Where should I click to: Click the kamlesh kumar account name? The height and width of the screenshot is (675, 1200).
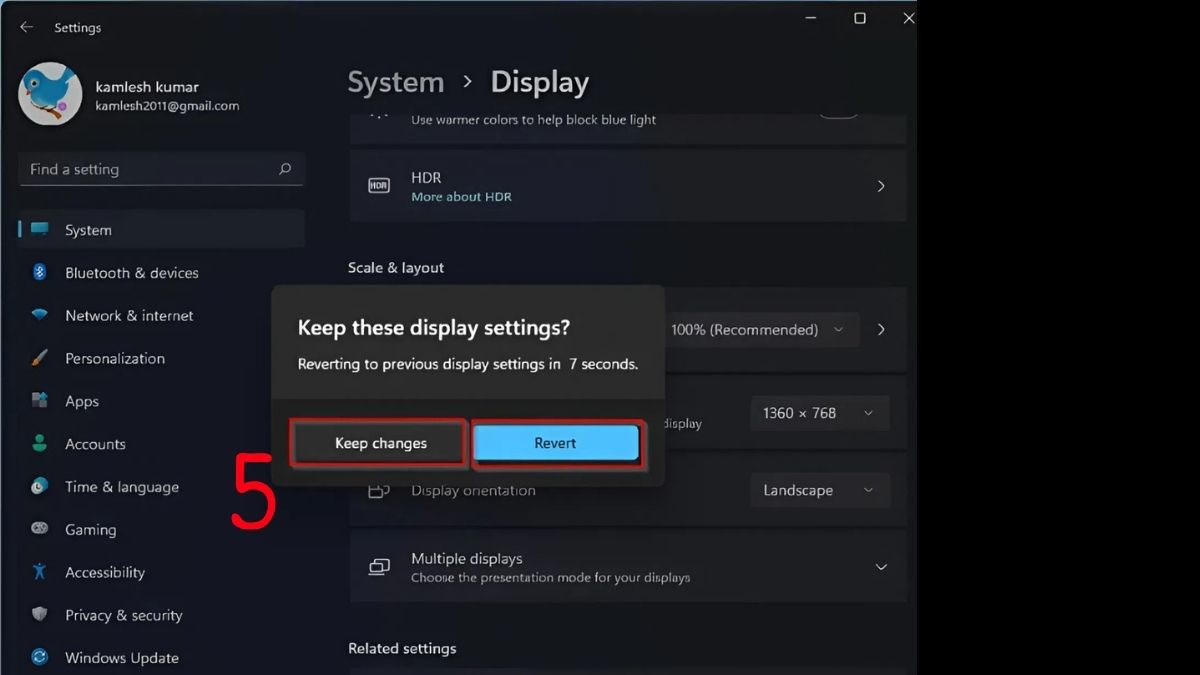(148, 87)
